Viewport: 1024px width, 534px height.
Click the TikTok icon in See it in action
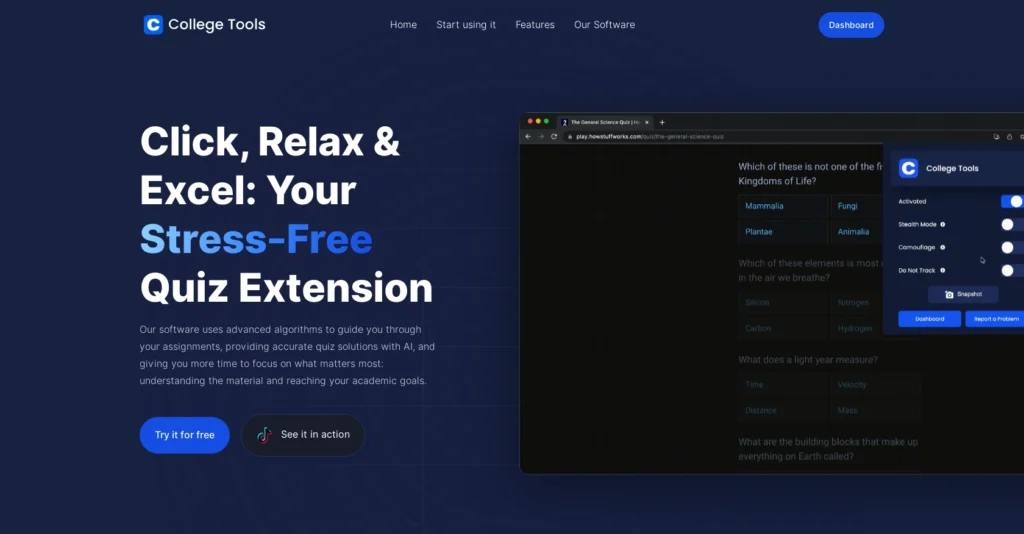pyautogui.click(x=264, y=435)
